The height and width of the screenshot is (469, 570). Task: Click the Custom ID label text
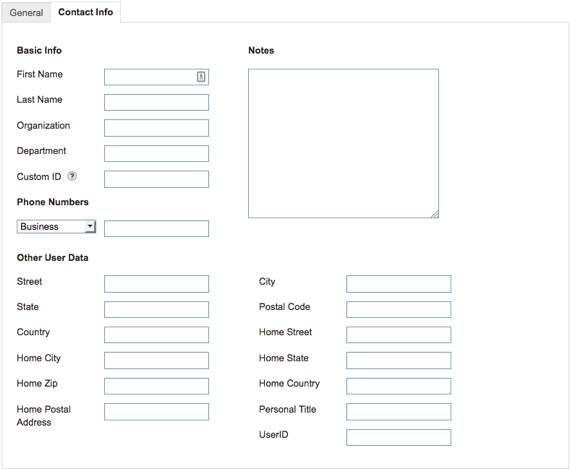pos(39,177)
